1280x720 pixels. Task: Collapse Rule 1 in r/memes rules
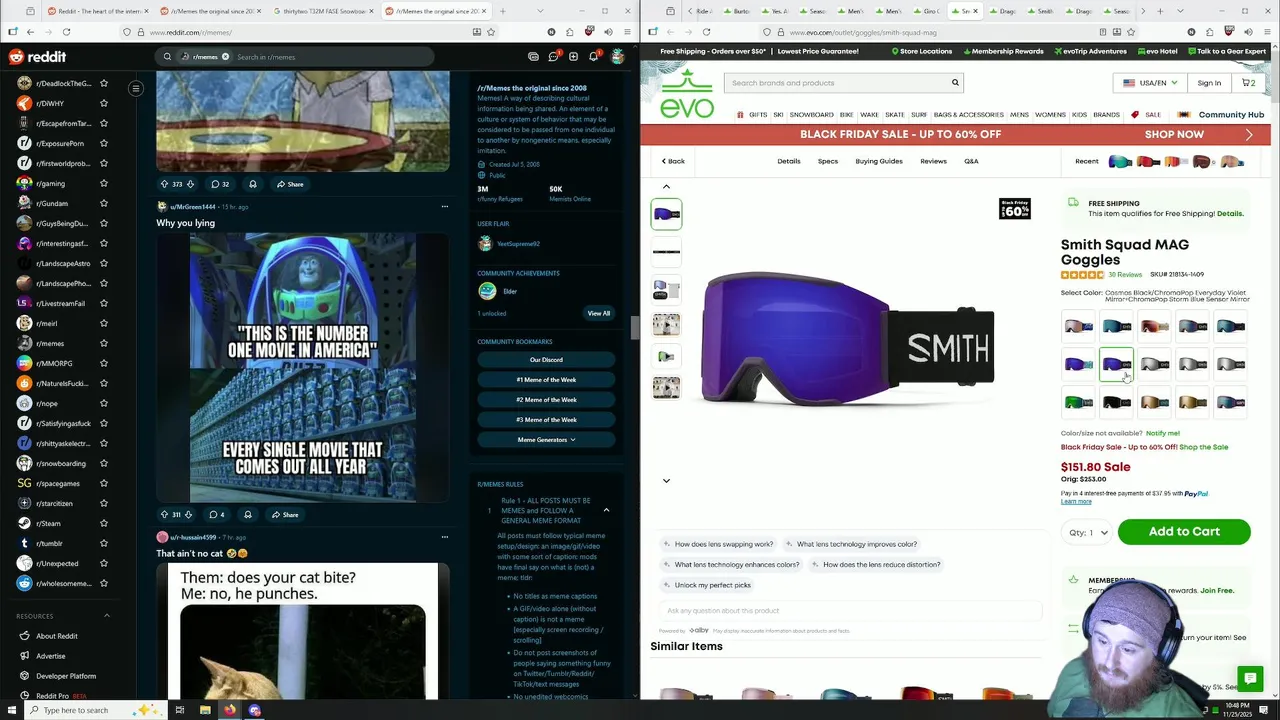pyautogui.click(x=606, y=510)
